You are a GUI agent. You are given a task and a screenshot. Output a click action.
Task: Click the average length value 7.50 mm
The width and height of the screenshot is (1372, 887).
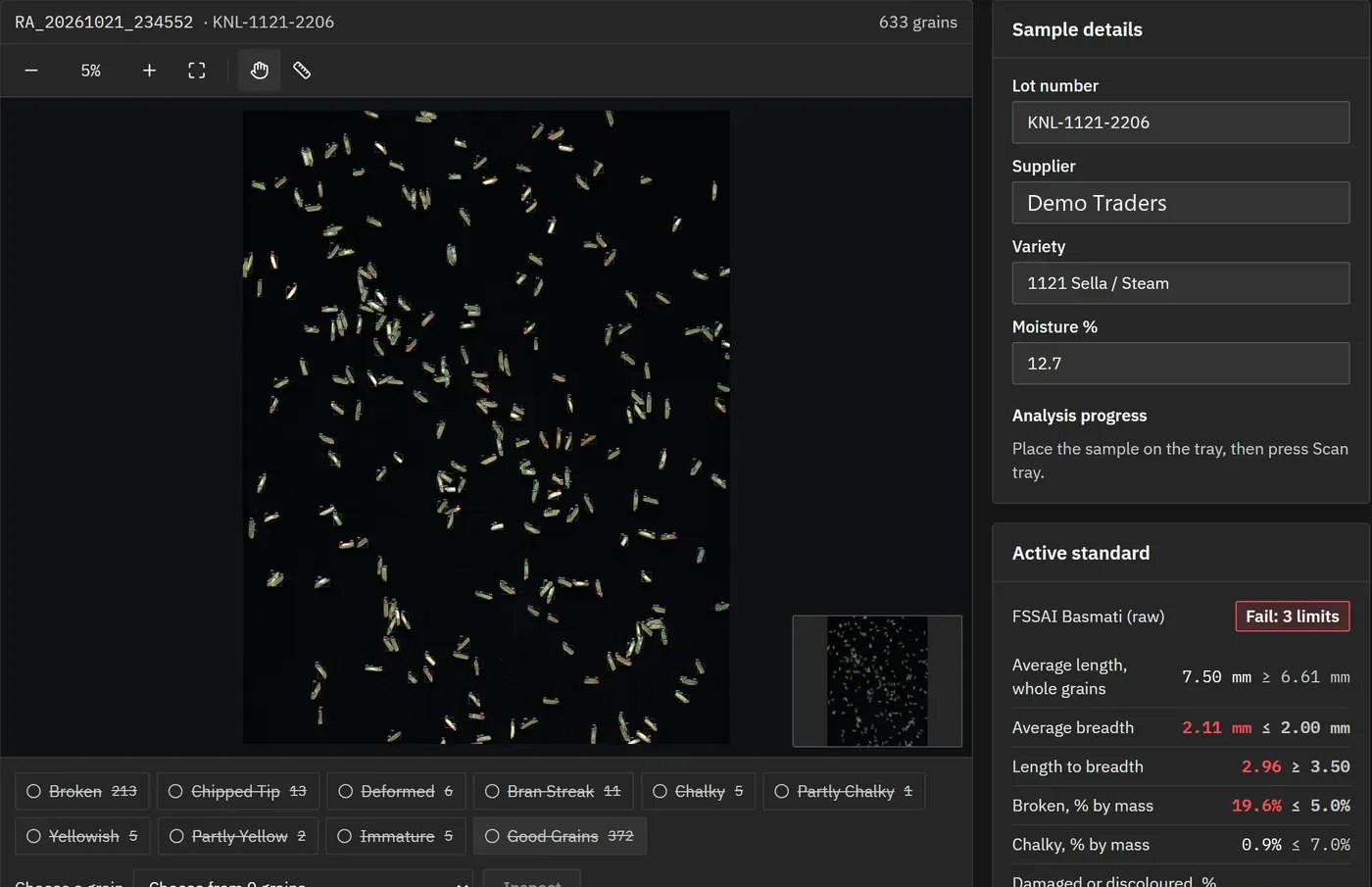(x=1216, y=676)
